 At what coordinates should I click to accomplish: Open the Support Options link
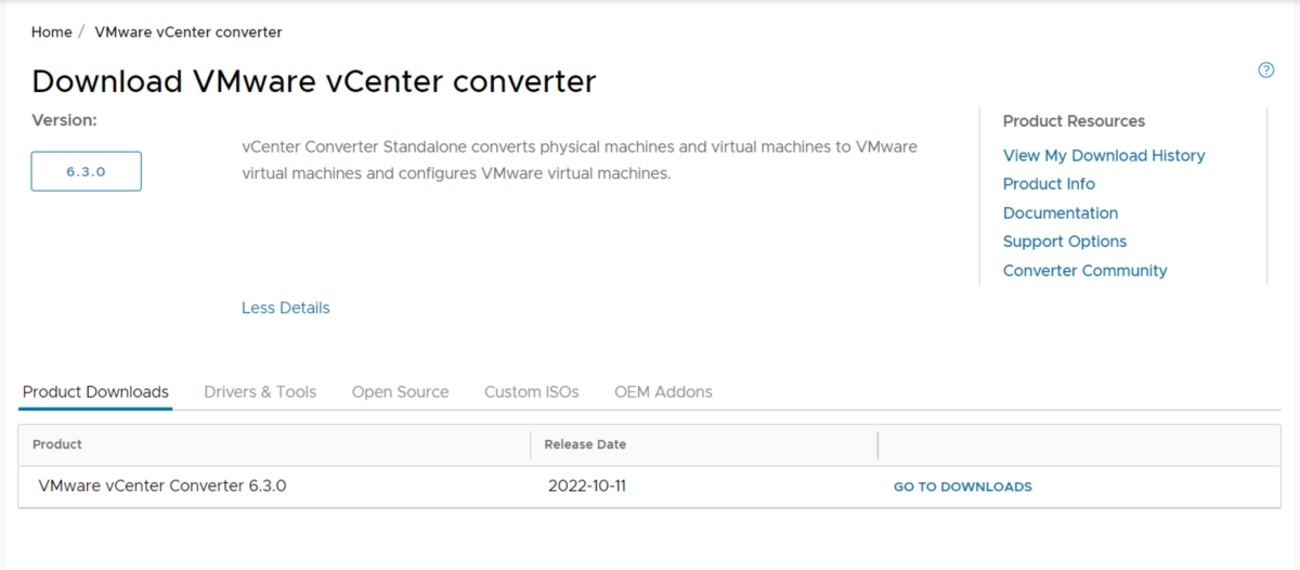tap(1064, 241)
